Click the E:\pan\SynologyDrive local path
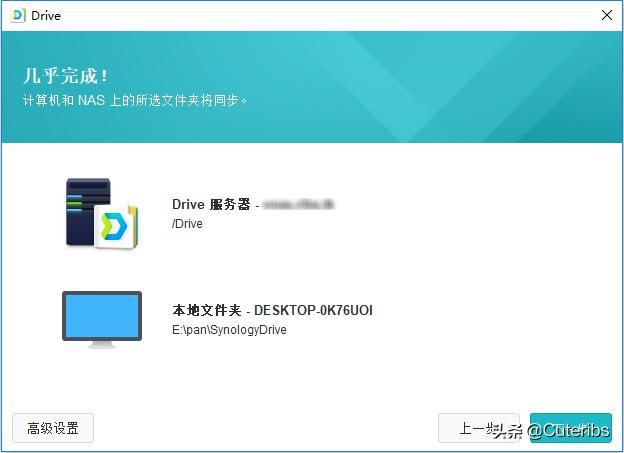The height and width of the screenshot is (453, 624). pyautogui.click(x=229, y=330)
